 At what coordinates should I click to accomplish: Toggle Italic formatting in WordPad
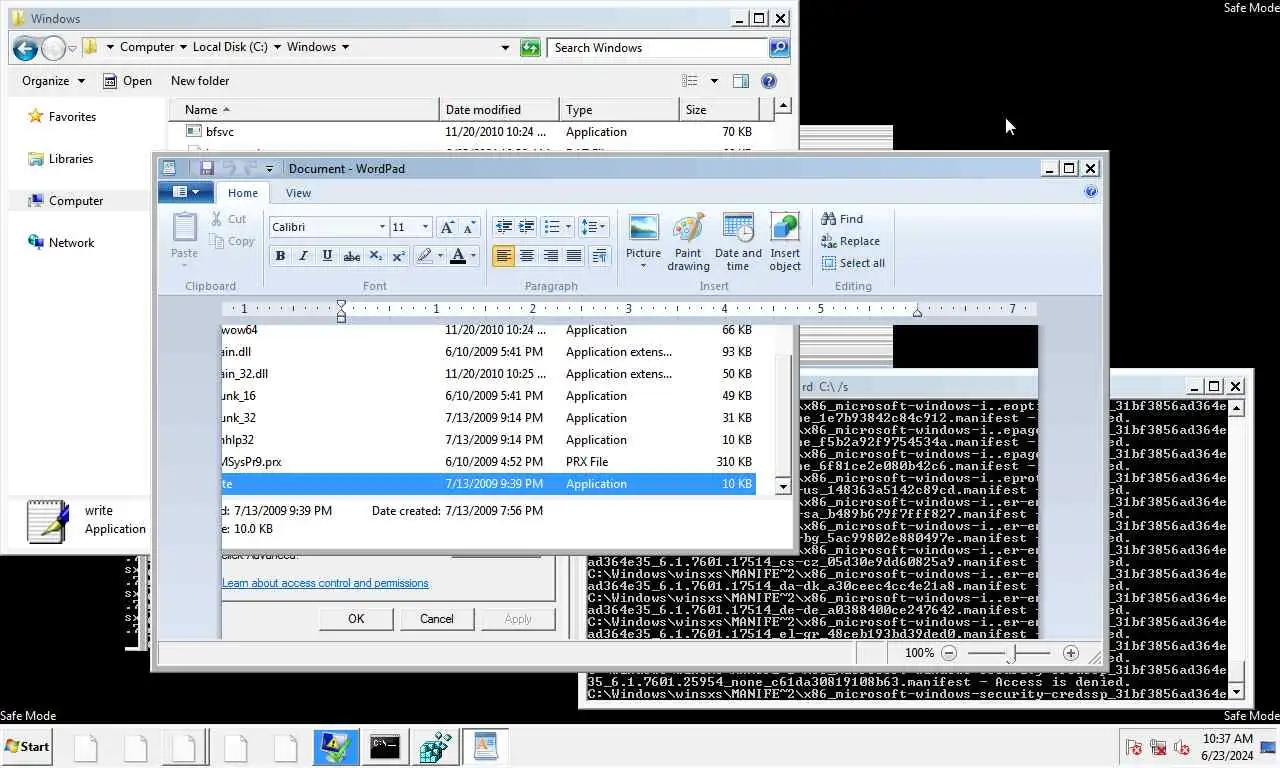[x=303, y=256]
